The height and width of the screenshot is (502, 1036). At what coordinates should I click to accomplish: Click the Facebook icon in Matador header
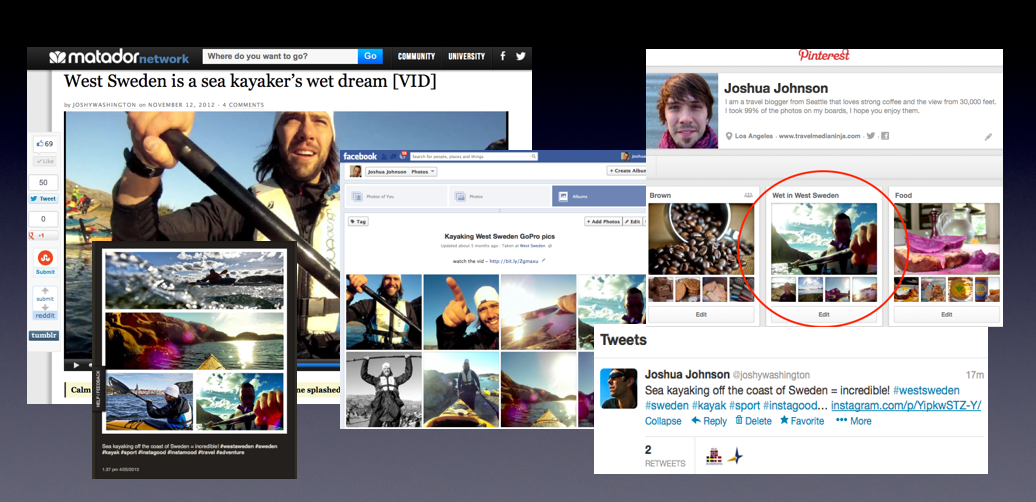(x=503, y=56)
